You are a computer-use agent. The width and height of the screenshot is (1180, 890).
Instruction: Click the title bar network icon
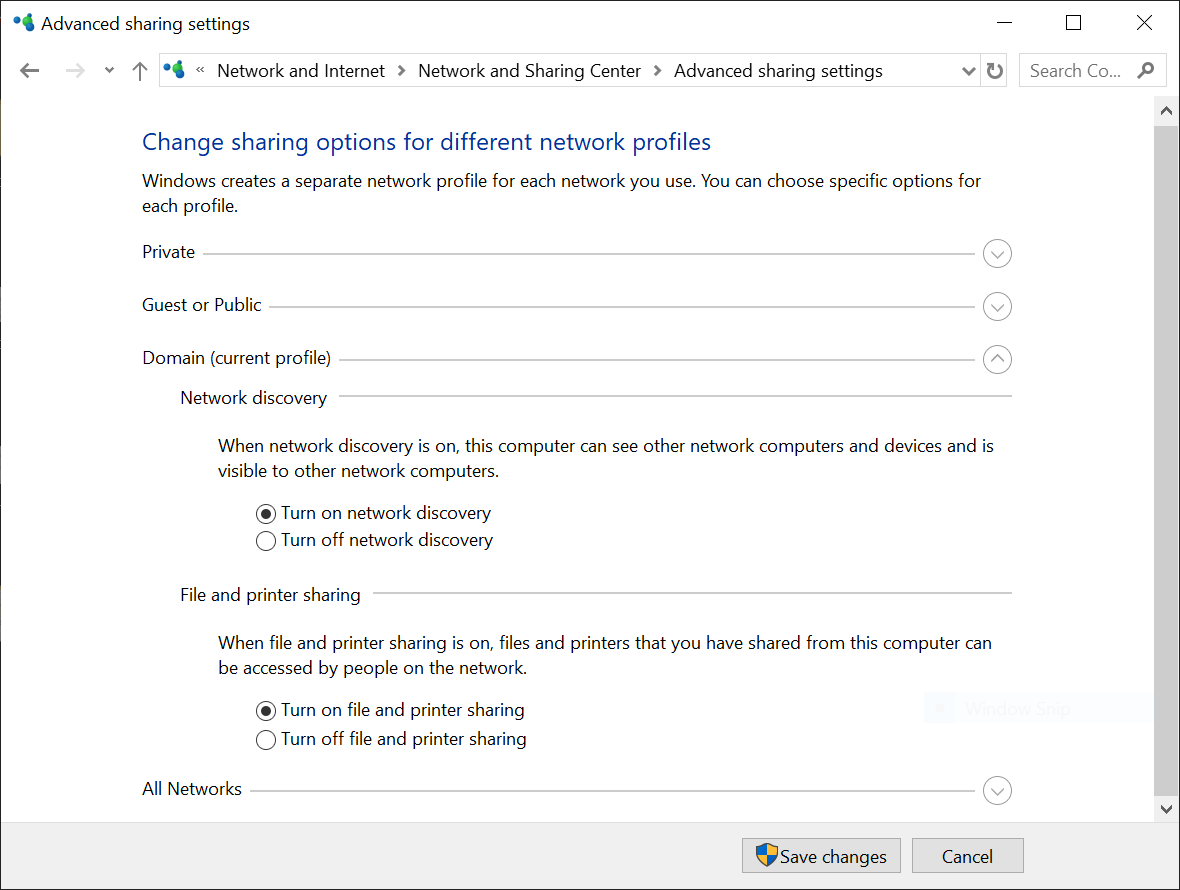(23, 22)
